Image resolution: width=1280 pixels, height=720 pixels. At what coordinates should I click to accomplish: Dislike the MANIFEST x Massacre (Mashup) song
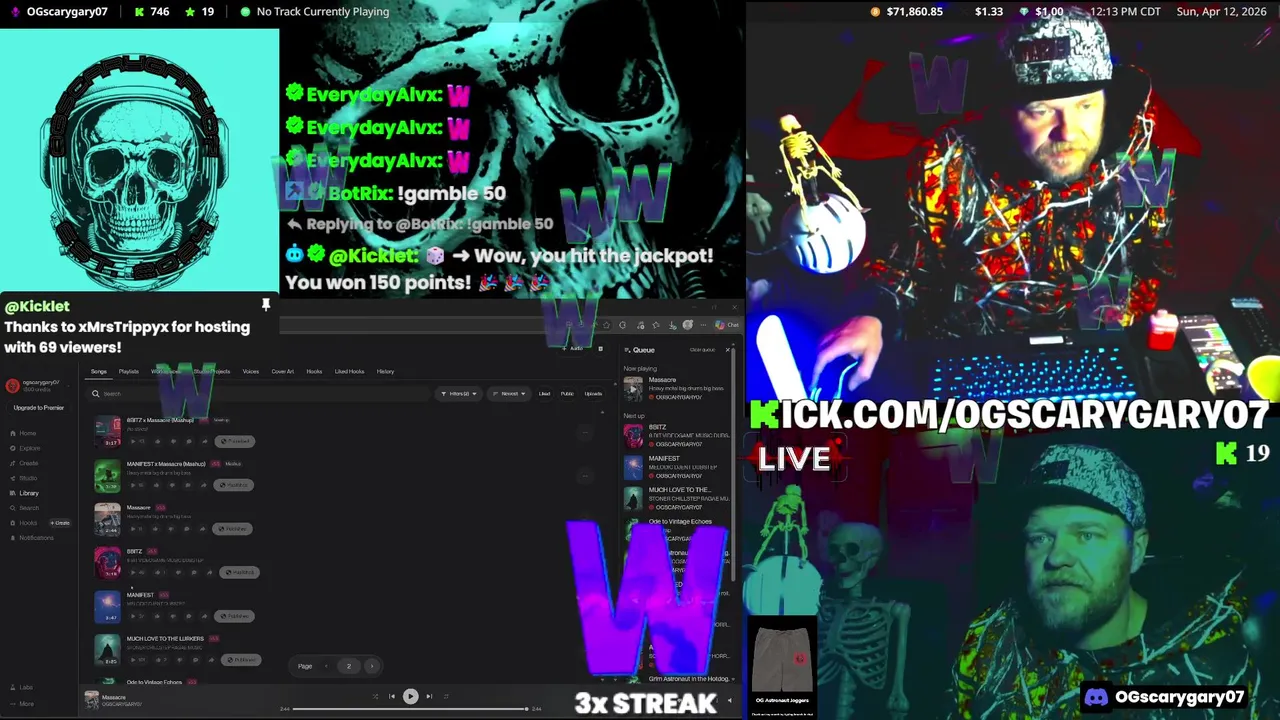(172, 485)
